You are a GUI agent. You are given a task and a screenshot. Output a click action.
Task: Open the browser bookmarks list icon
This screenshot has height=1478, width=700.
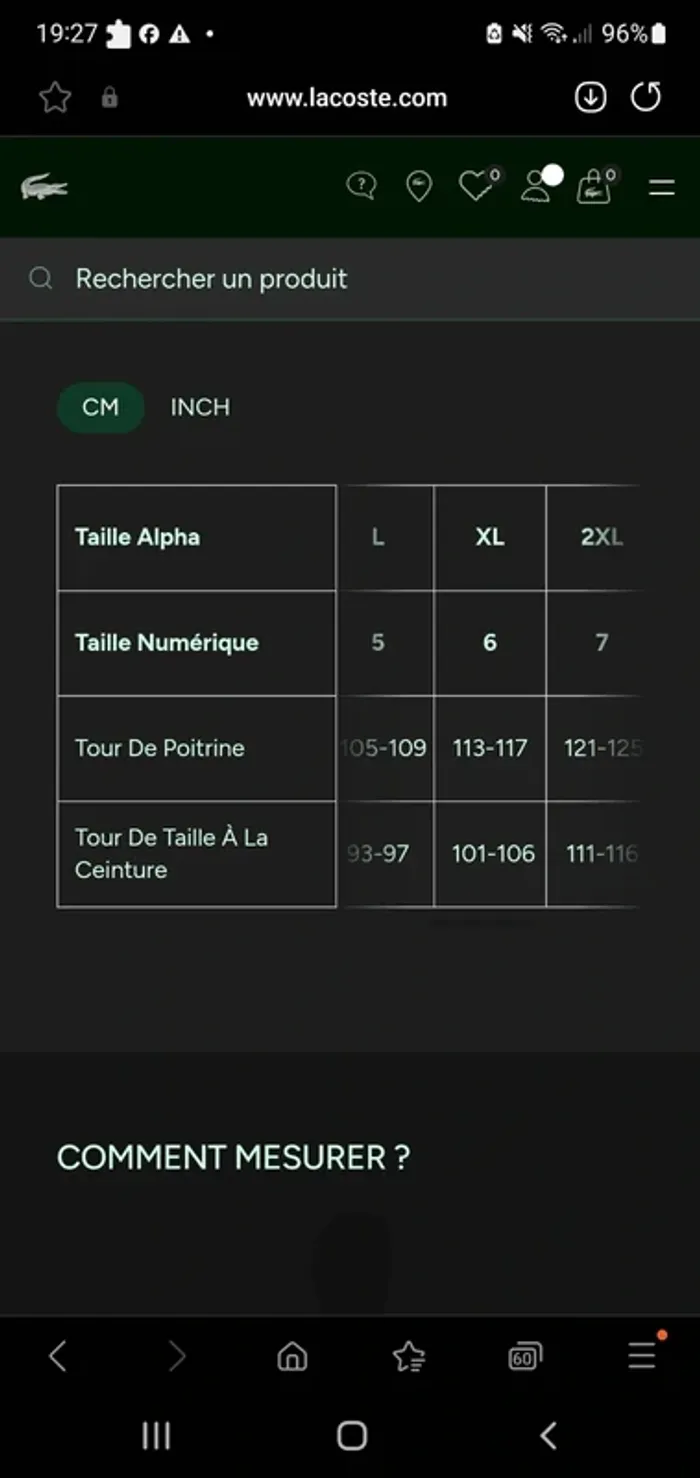point(409,1356)
